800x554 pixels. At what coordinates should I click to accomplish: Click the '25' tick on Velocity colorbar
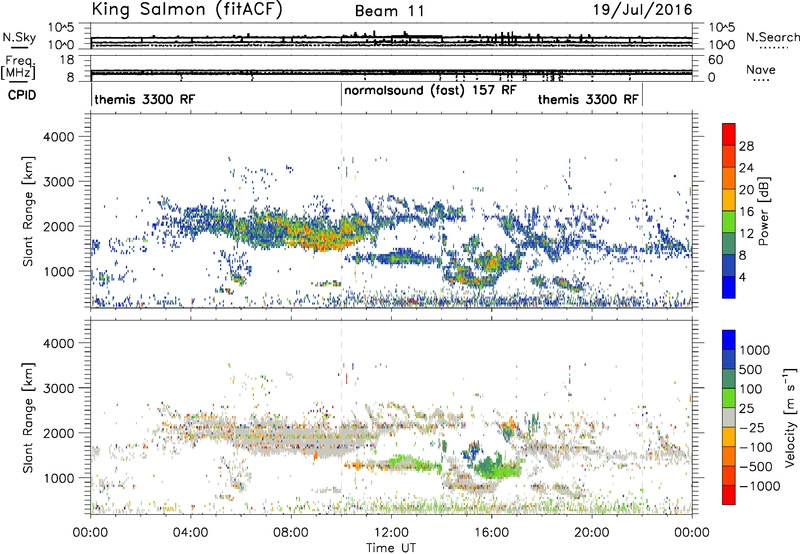point(748,409)
